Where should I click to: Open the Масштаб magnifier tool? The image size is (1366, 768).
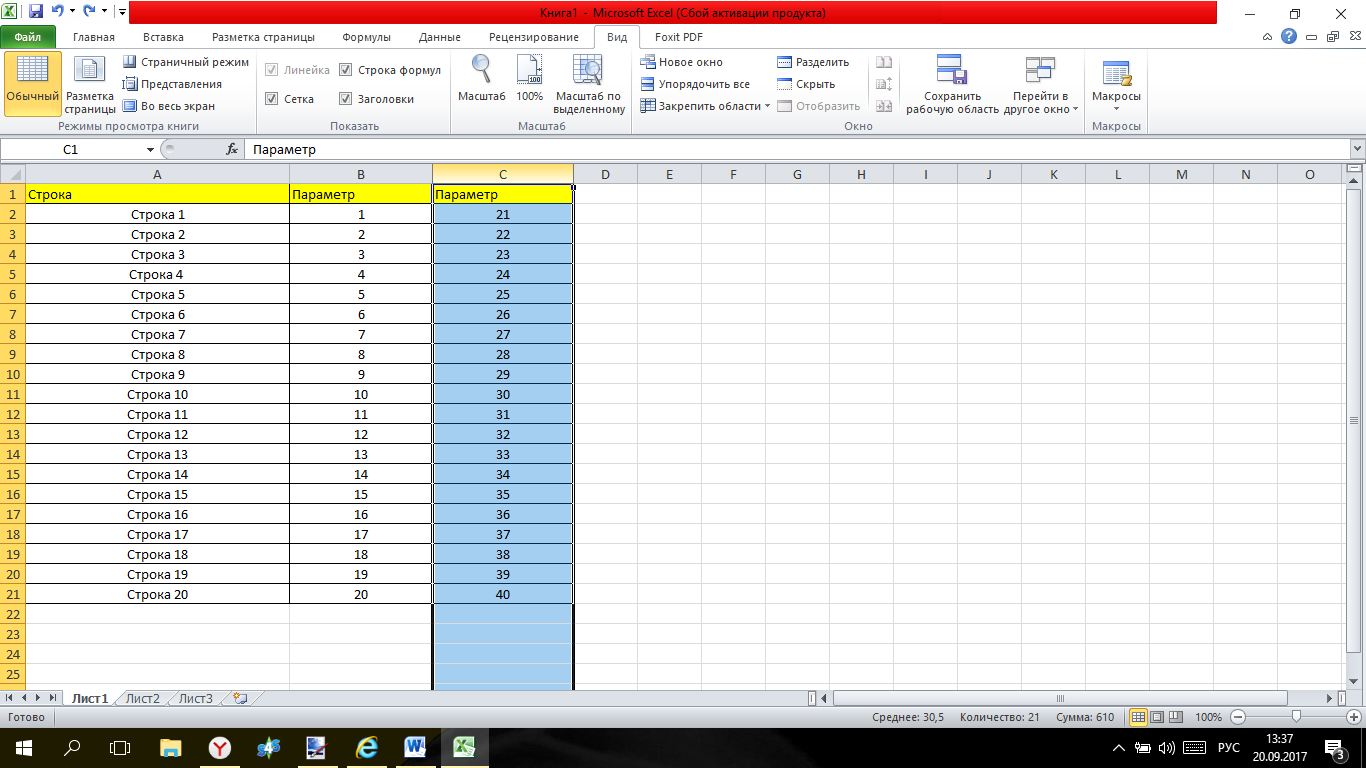481,71
